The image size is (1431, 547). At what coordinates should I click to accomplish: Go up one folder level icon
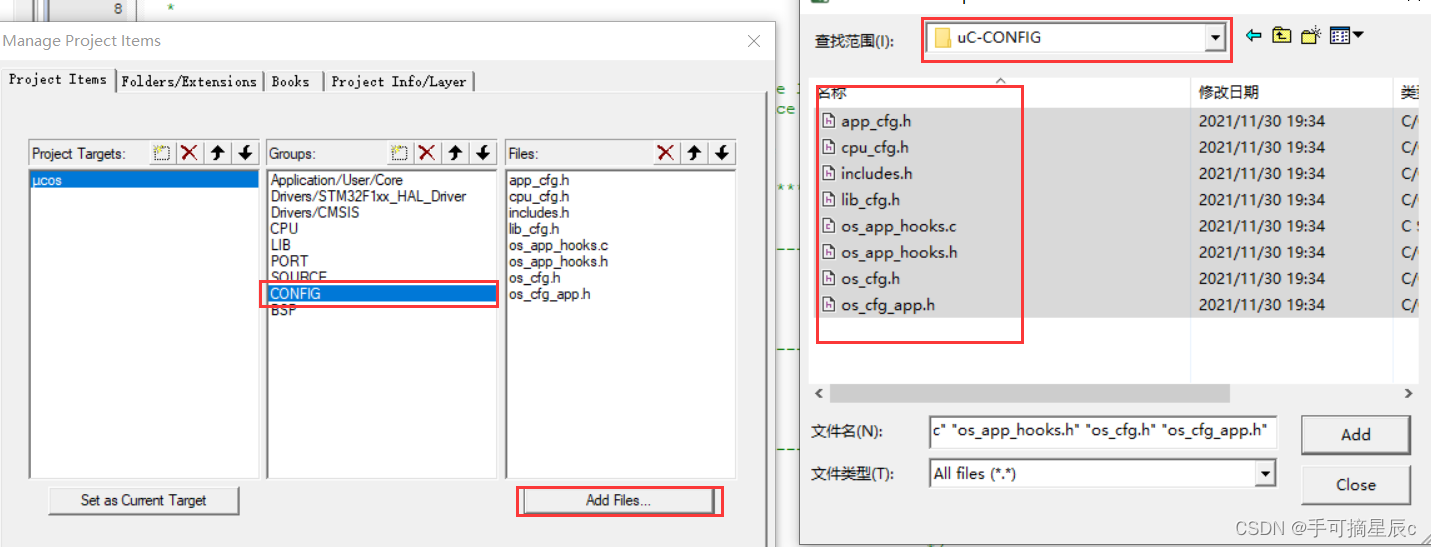tap(1282, 36)
